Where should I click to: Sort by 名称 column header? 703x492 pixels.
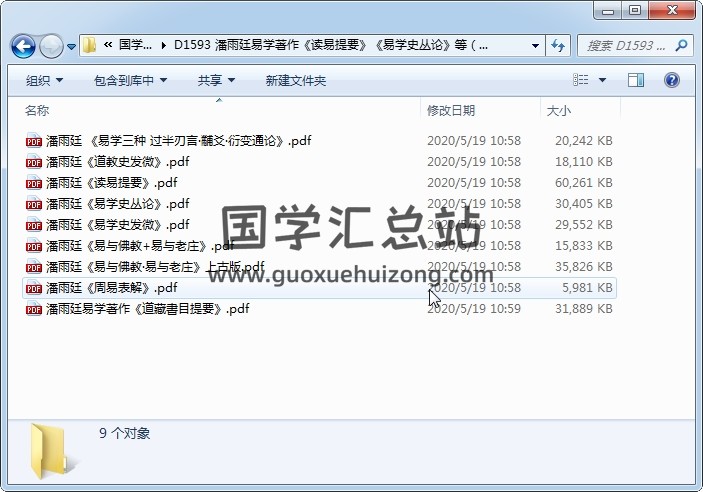[x=37, y=110]
